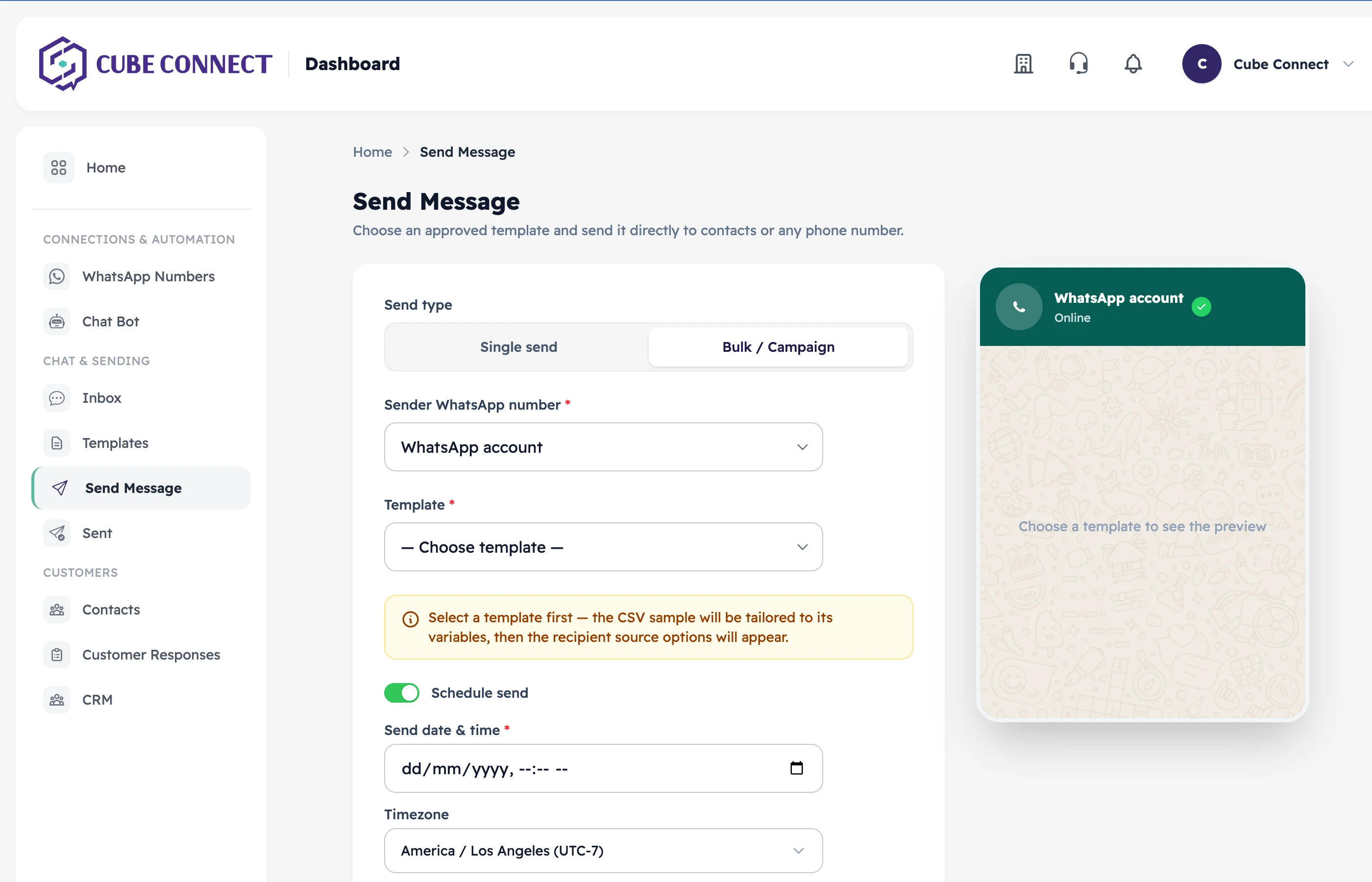Click the Chat Bot robot icon
Image resolution: width=1372 pixels, height=882 pixels.
[x=57, y=321]
